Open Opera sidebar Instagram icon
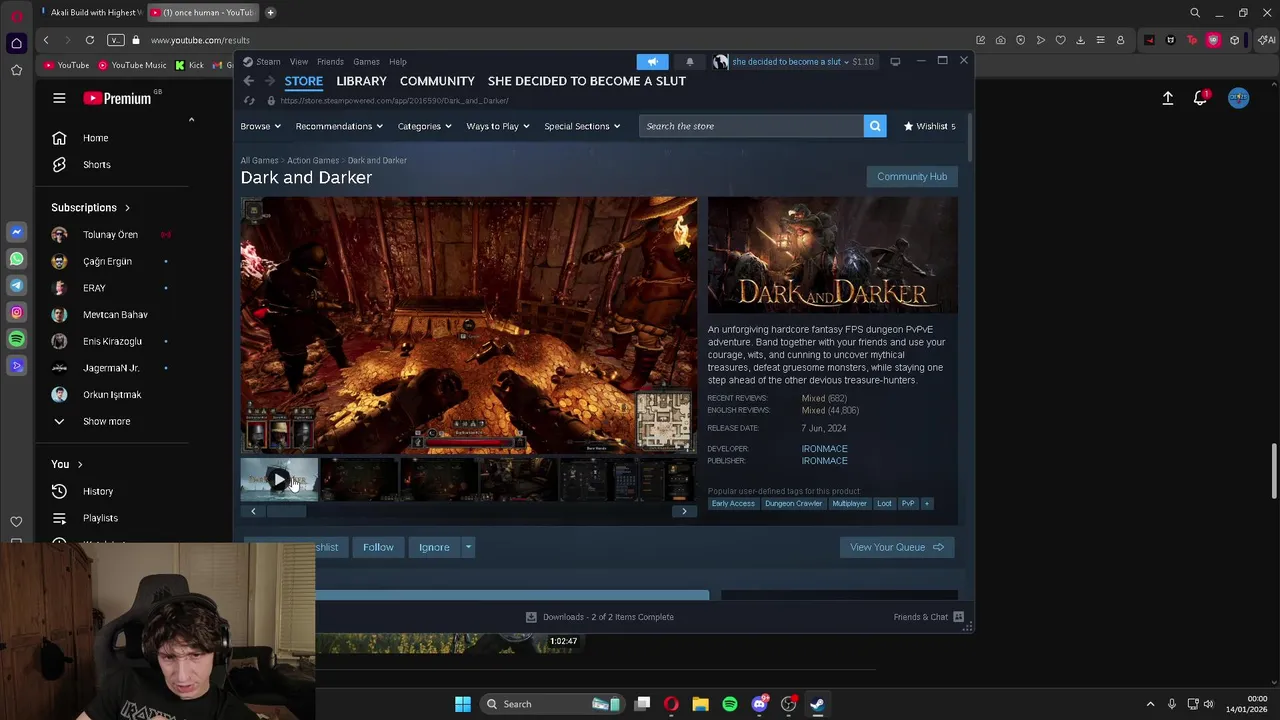 click(16, 312)
